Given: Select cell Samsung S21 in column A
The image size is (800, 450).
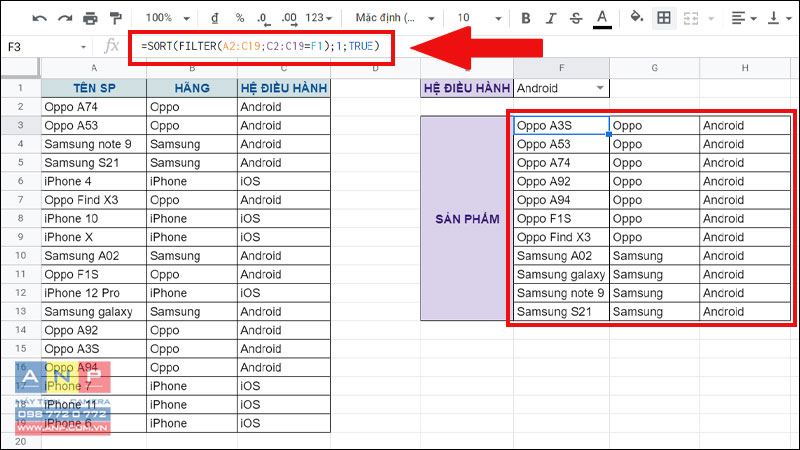Looking at the screenshot, I should [x=94, y=162].
